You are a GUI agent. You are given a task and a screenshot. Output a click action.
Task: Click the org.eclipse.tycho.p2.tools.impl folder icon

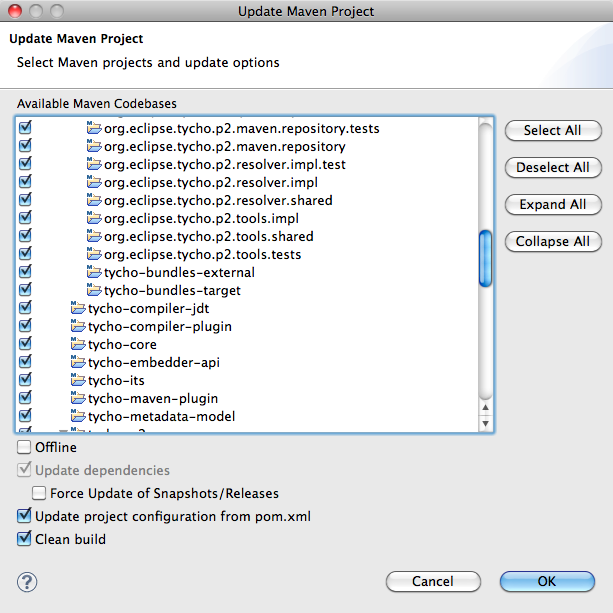[95, 218]
